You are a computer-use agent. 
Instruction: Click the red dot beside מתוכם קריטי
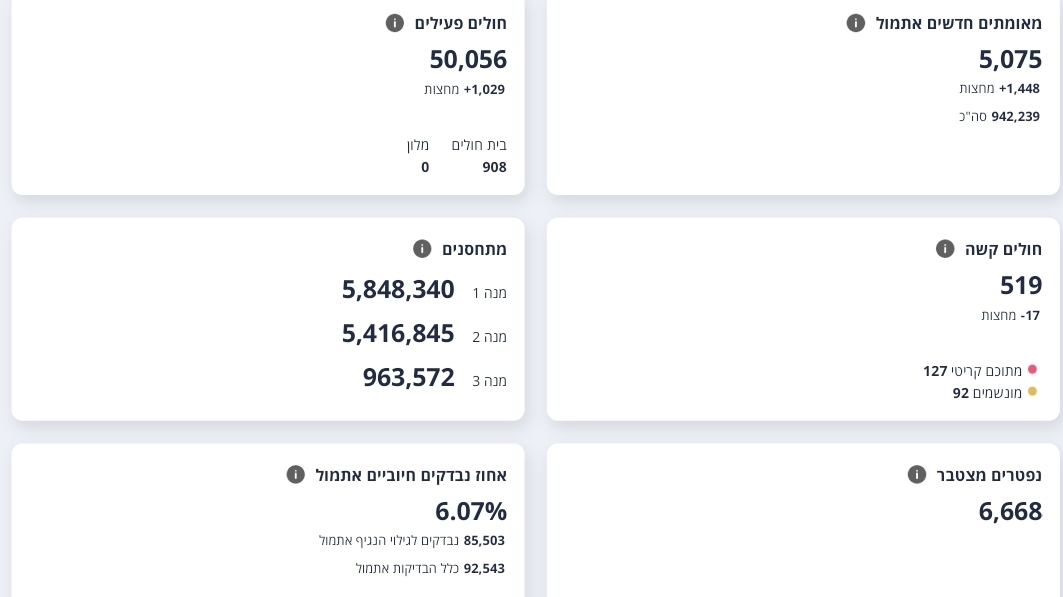(x=1032, y=370)
